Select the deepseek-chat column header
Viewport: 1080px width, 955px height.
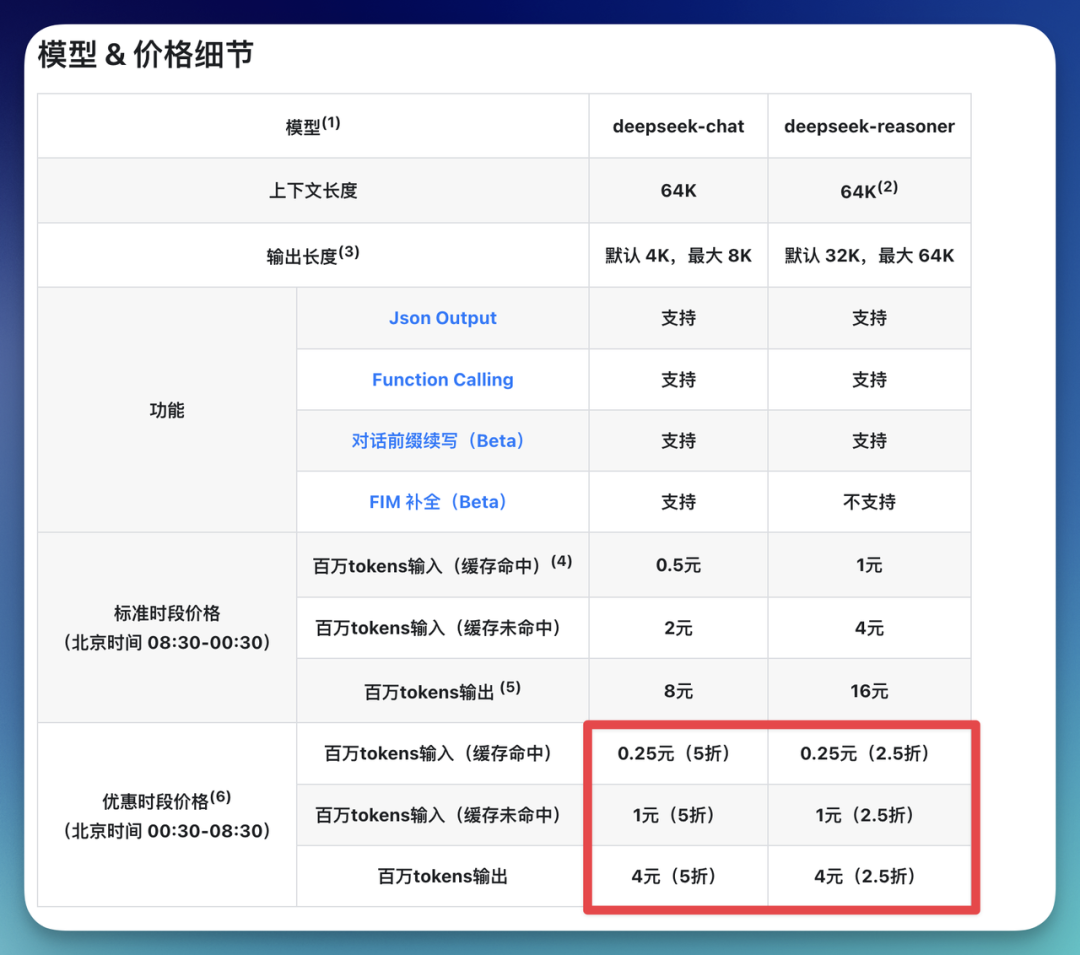[x=678, y=126]
